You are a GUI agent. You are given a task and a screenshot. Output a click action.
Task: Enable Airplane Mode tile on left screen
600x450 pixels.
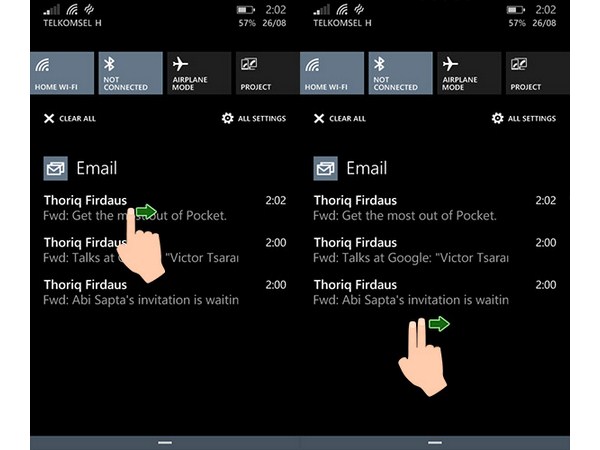pos(198,73)
